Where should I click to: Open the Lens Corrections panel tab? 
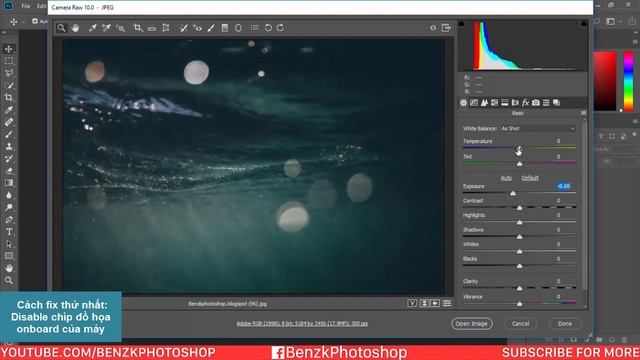click(515, 103)
